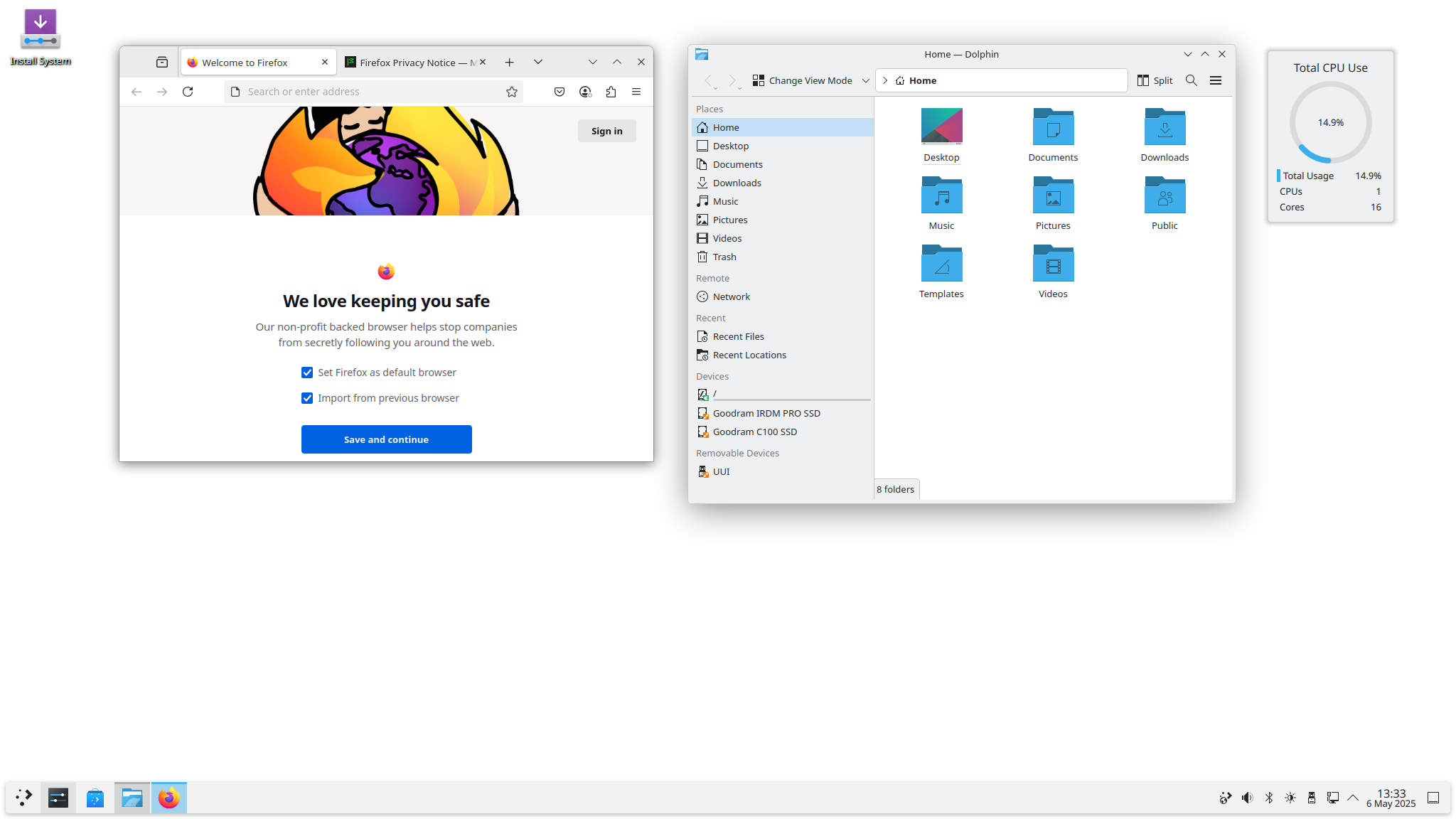Select the Videos folder icon

tap(1053, 263)
